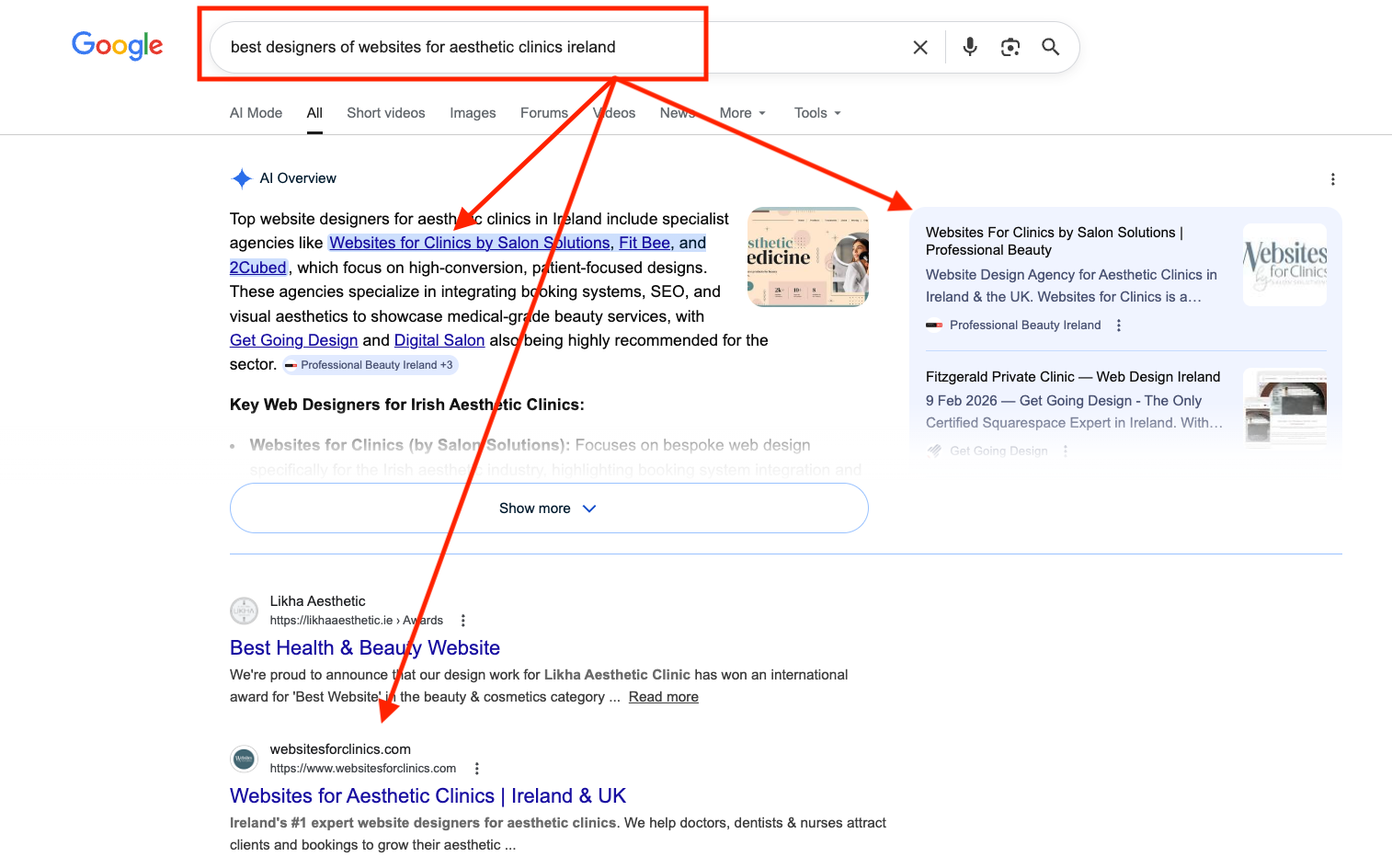Expand the More dropdown menu
The image size is (1392, 868).
[x=743, y=113]
